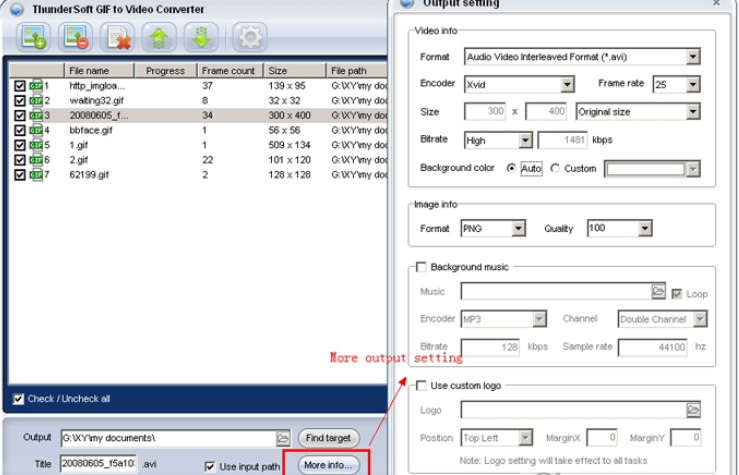Click the 509 x 134 size cell
The width and height of the screenshot is (739, 475).
coord(289,145)
